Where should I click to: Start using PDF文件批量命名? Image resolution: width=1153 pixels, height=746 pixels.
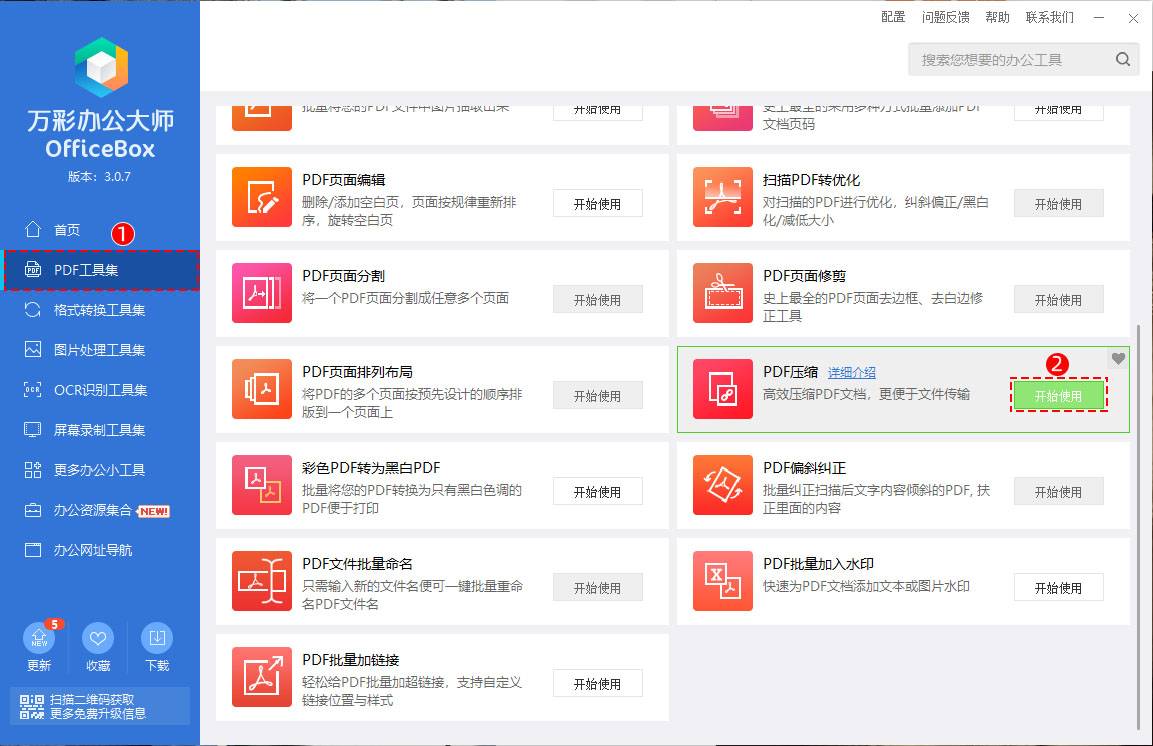pyautogui.click(x=597, y=588)
